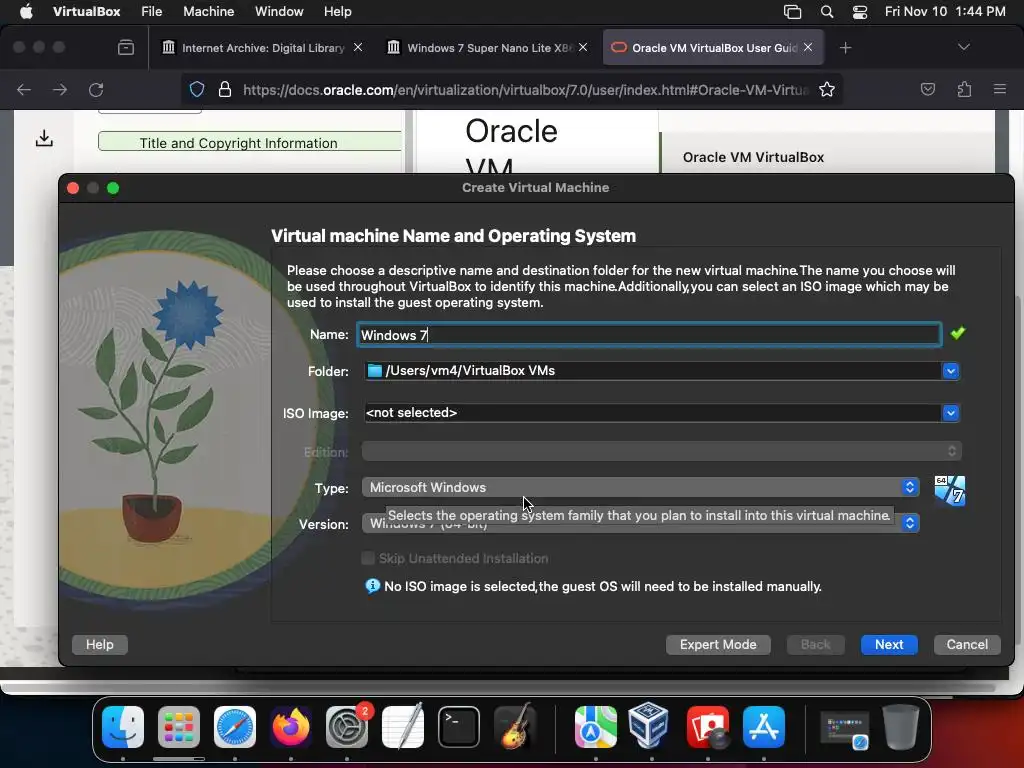Screen dimensions: 1024x768
Task: Open the Version dropdown
Action: (640, 523)
